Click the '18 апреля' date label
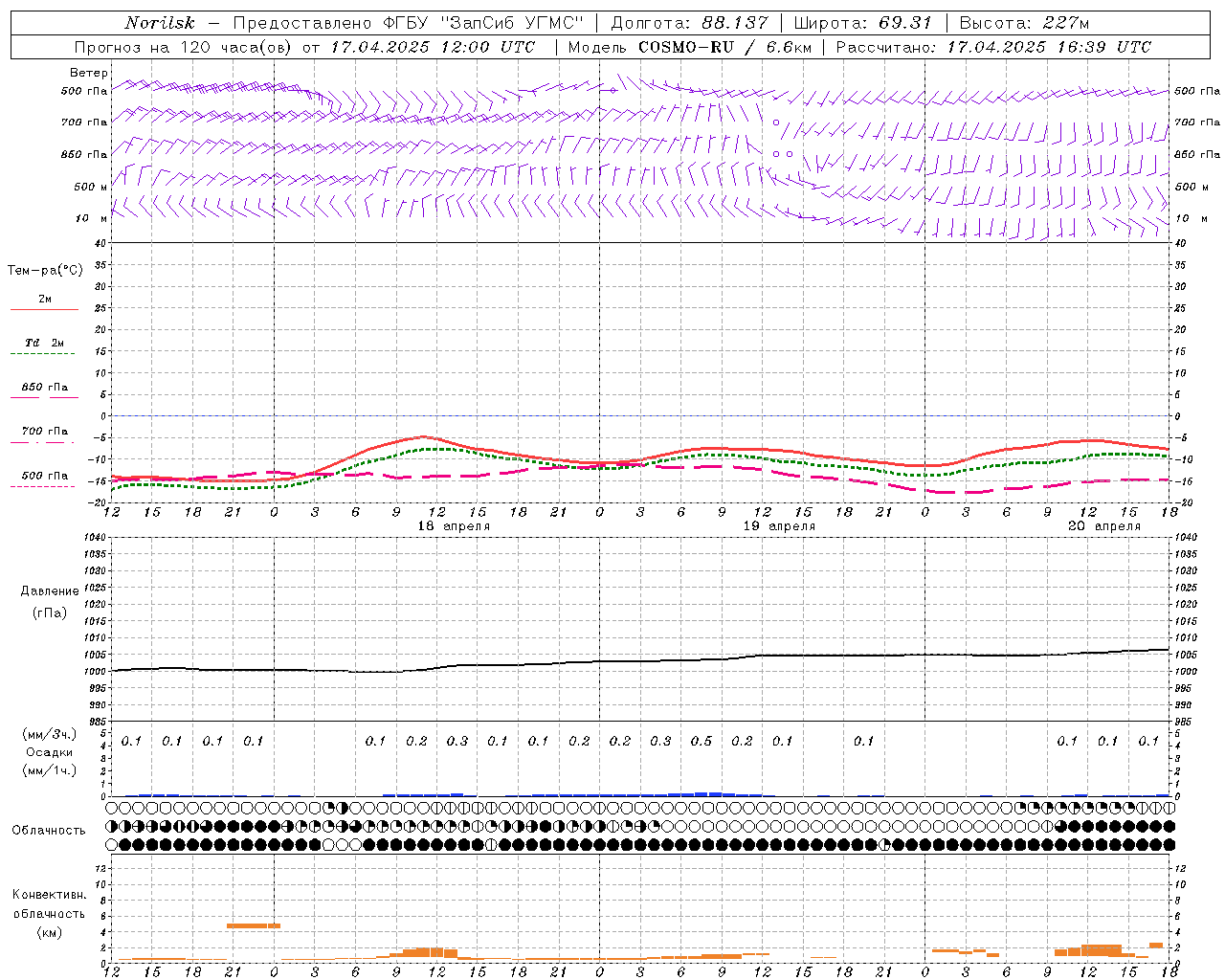Screen dimensions: 1225x980 click(x=454, y=526)
